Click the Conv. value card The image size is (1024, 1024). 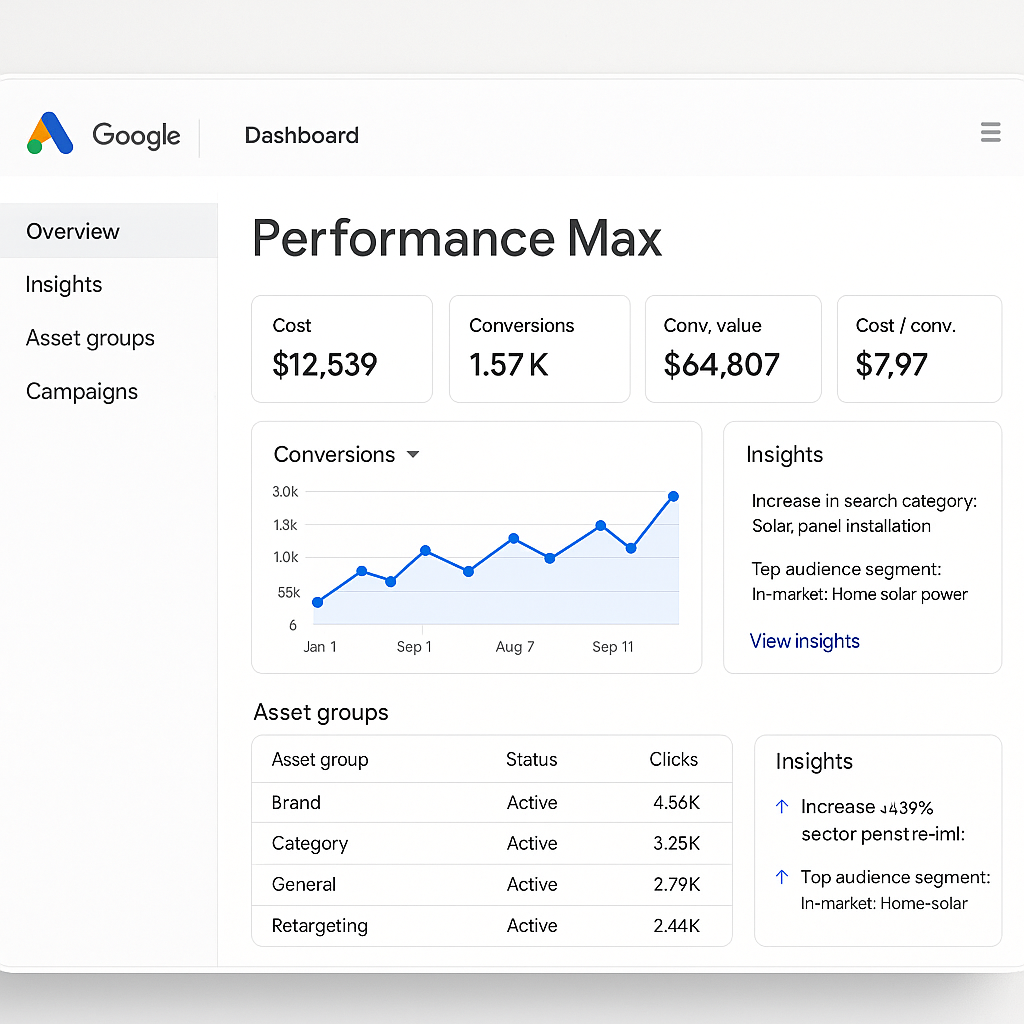[733, 348]
